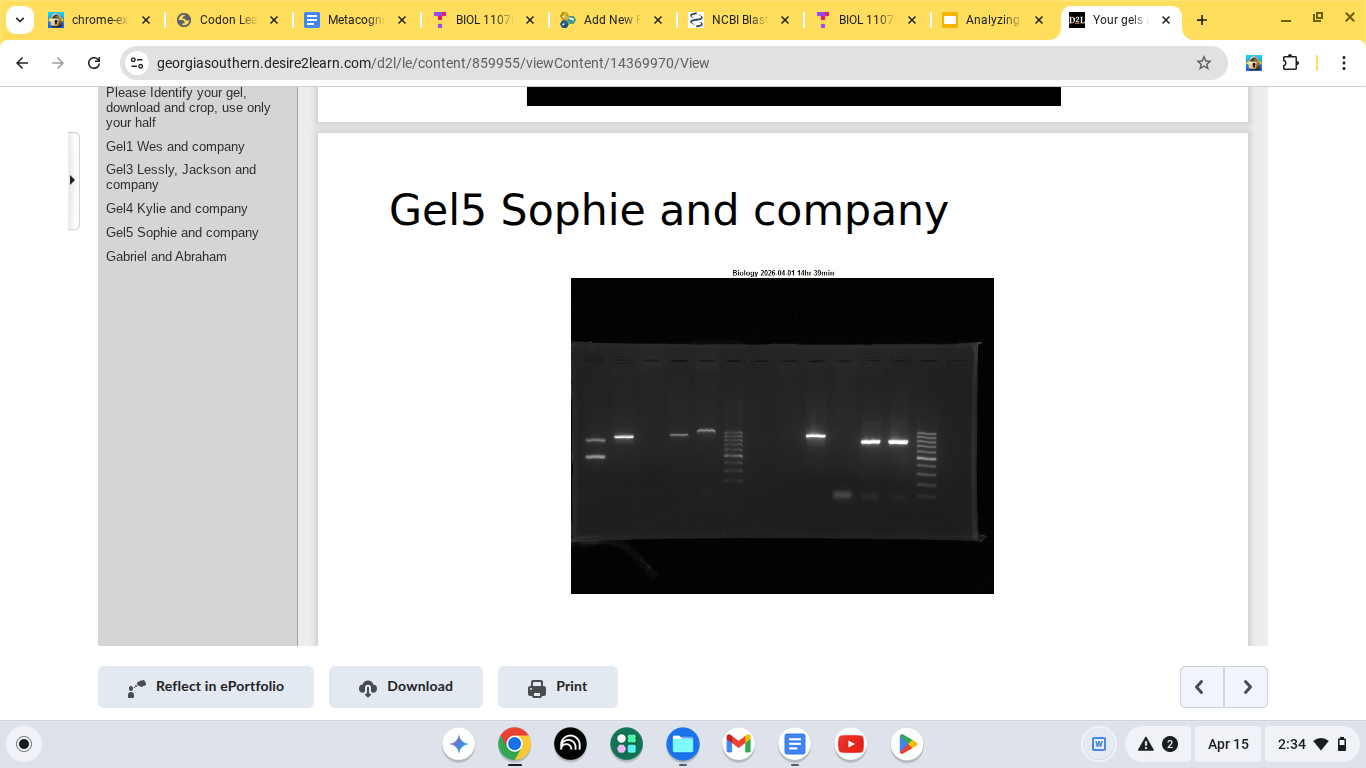Select Gel4 Kylie and company link
The height and width of the screenshot is (768, 1366).
[177, 209]
